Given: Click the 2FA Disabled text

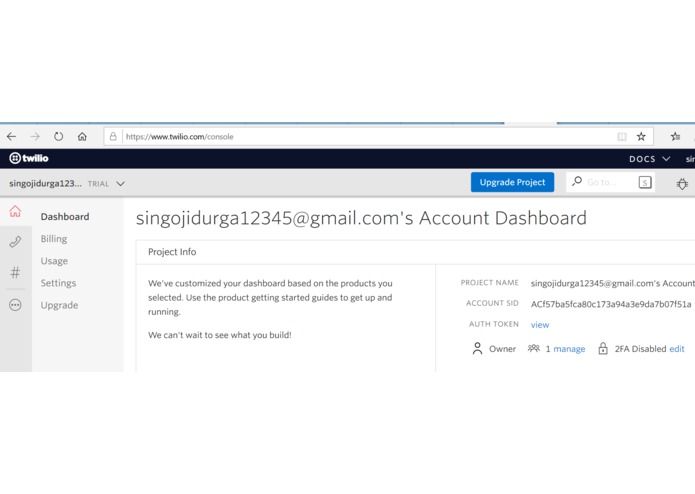Looking at the screenshot, I should point(640,349).
